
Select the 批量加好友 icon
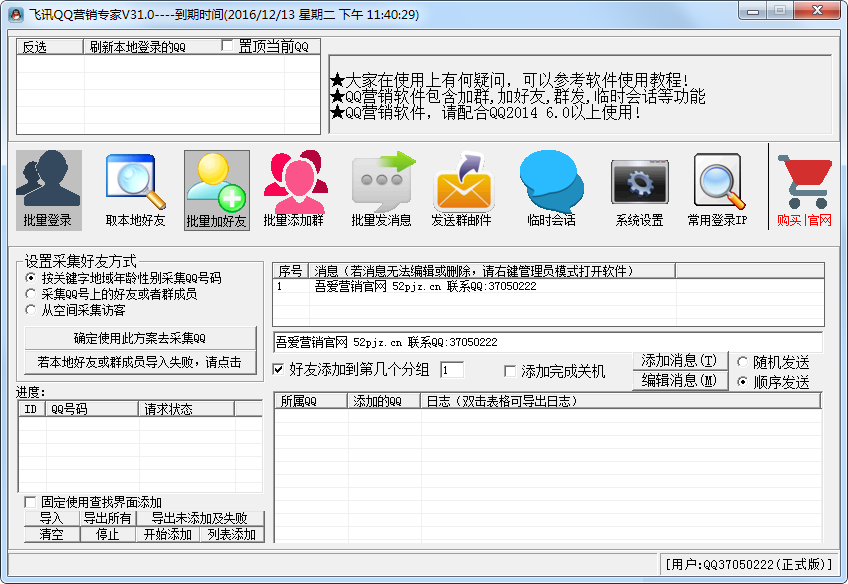(217, 189)
